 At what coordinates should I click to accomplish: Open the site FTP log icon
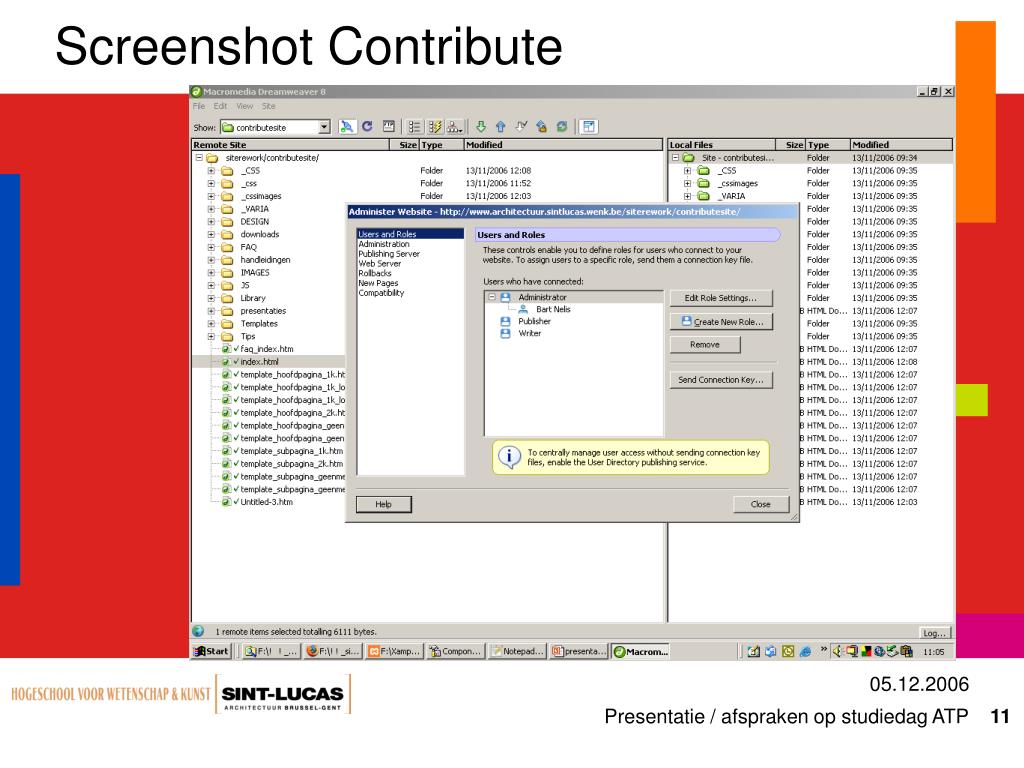click(389, 127)
